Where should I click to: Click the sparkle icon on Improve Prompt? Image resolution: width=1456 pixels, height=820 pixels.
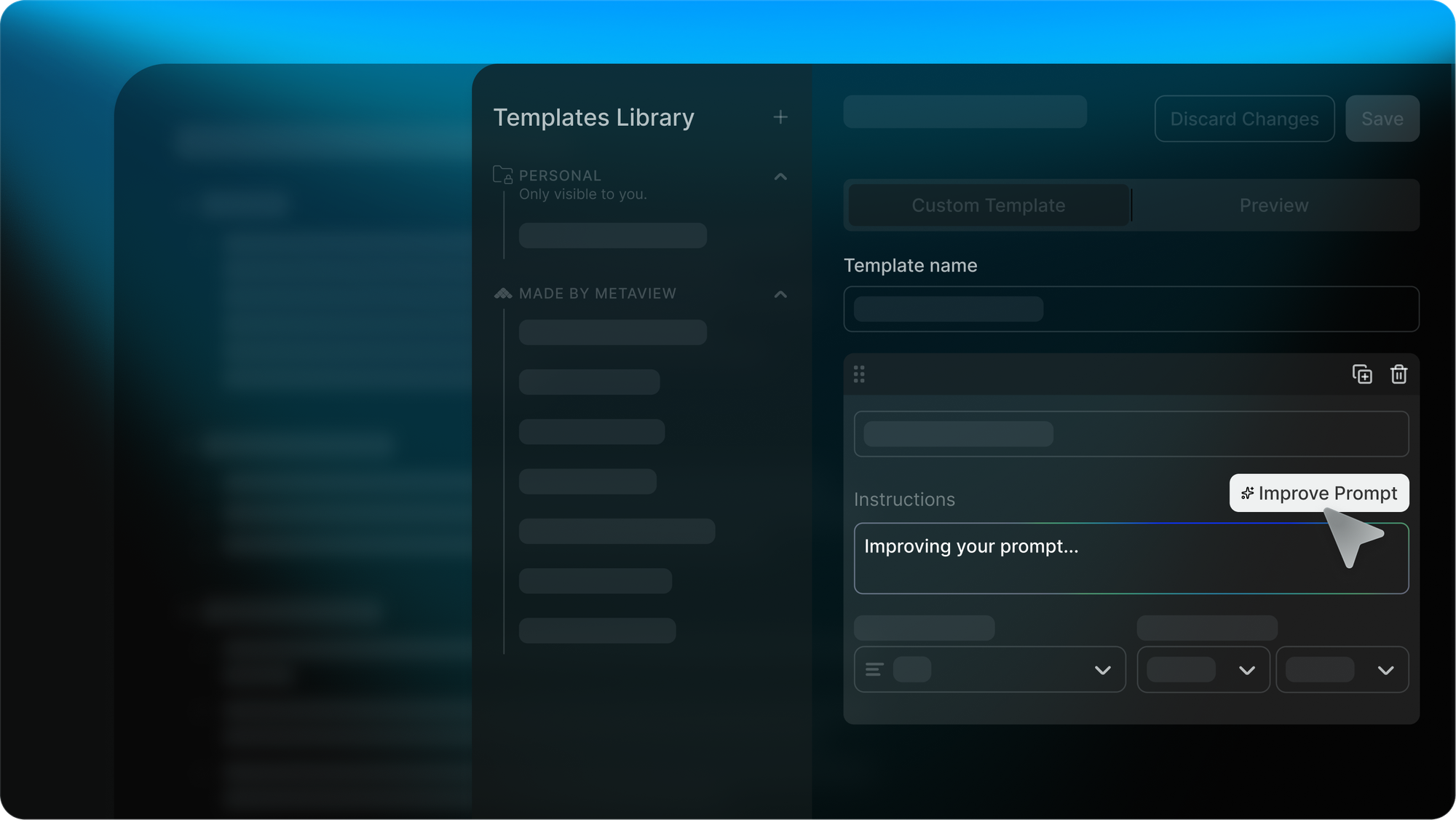[1247, 494]
